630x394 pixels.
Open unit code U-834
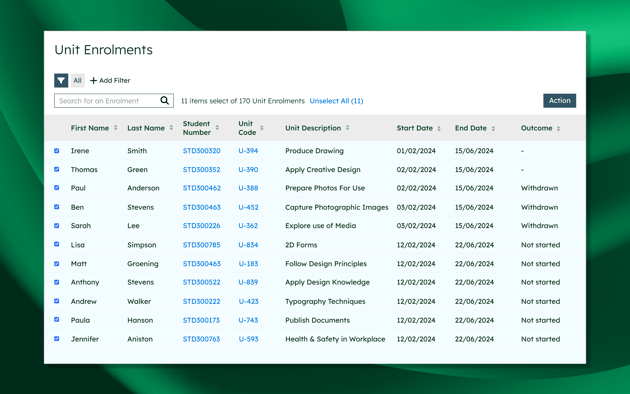[248, 245]
